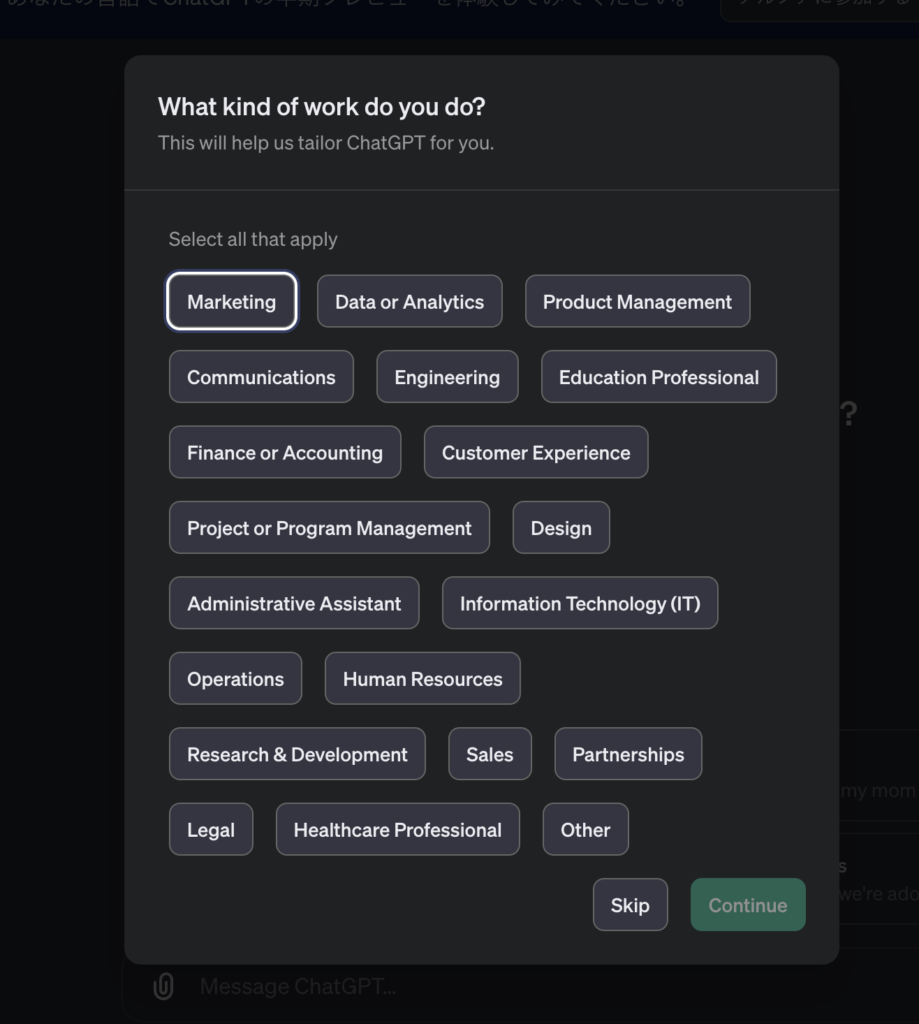The height and width of the screenshot is (1024, 919).
Task: Choose the Operations chip
Action: point(235,679)
